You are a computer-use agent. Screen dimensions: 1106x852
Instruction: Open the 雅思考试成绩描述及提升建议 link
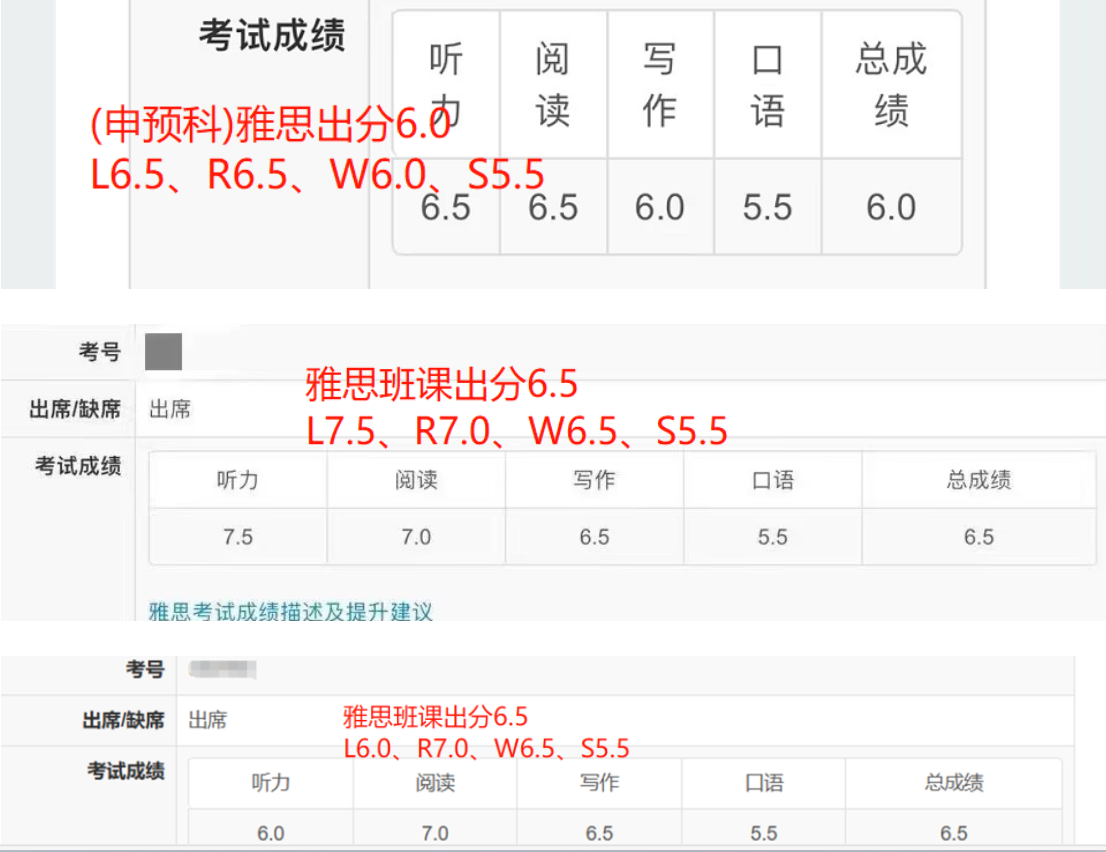pos(290,611)
